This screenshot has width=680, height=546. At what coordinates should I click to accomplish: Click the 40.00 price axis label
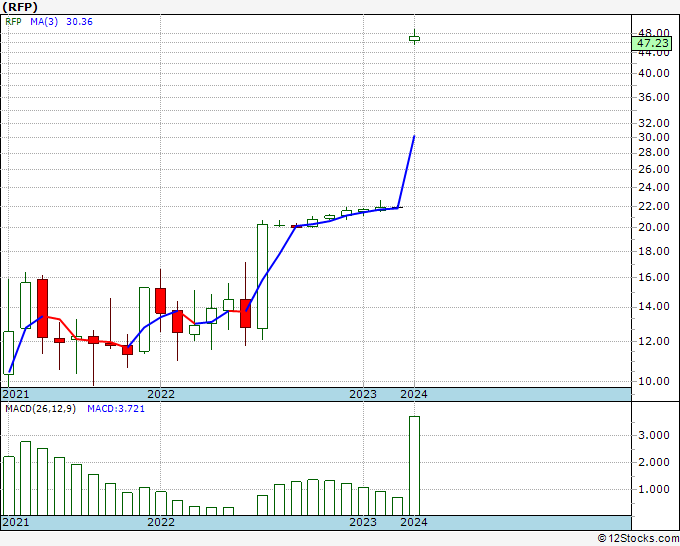[654, 73]
